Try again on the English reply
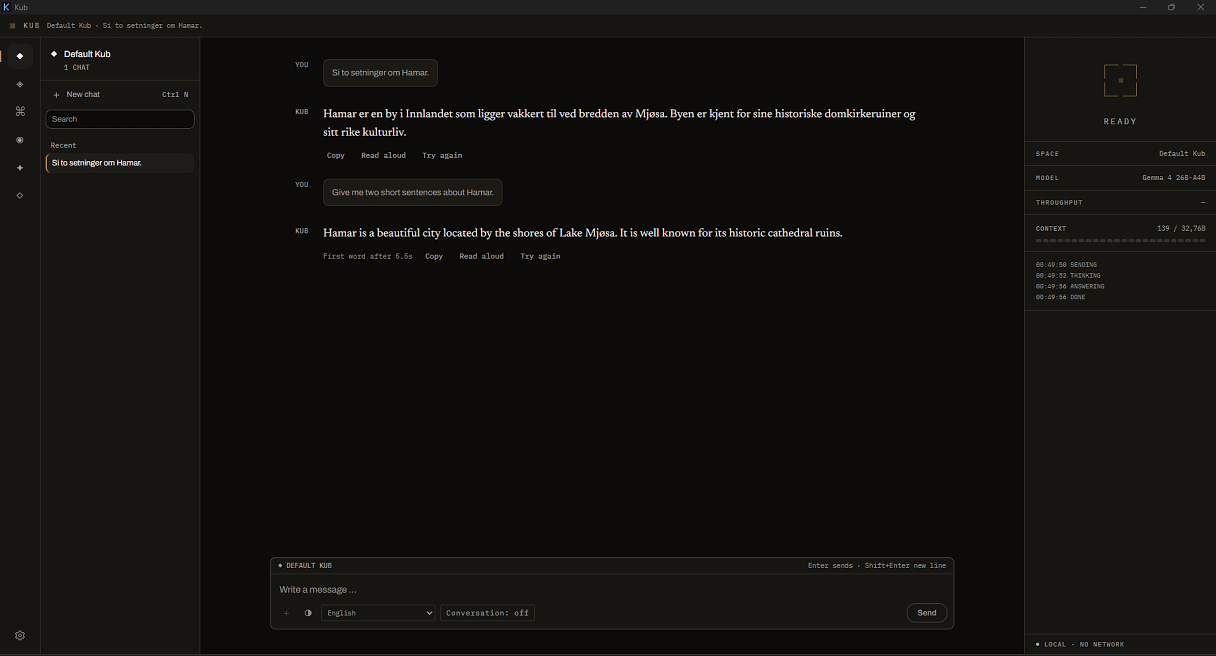The width and height of the screenshot is (1216, 656). point(540,256)
